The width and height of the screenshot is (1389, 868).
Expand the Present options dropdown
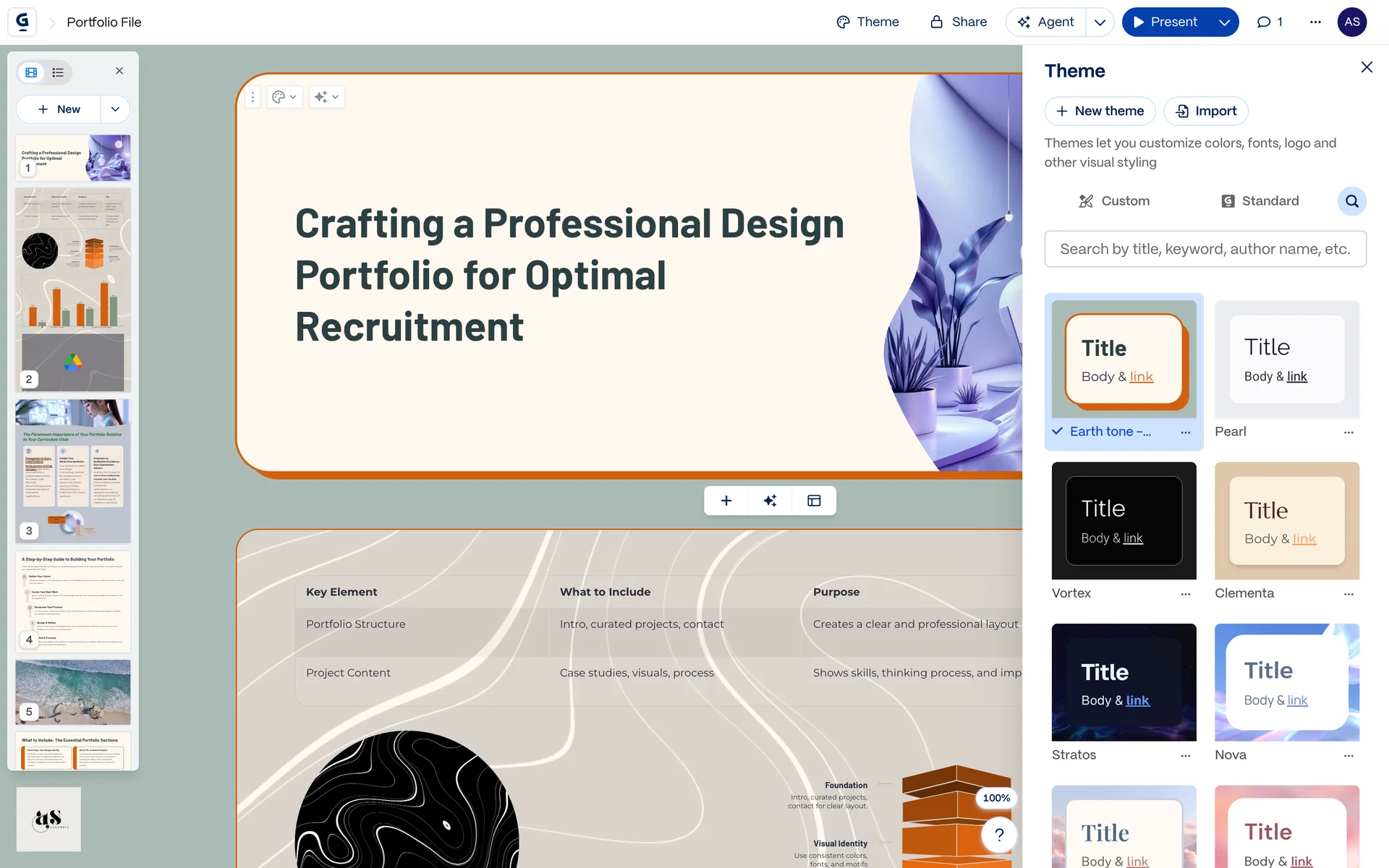(x=1224, y=22)
